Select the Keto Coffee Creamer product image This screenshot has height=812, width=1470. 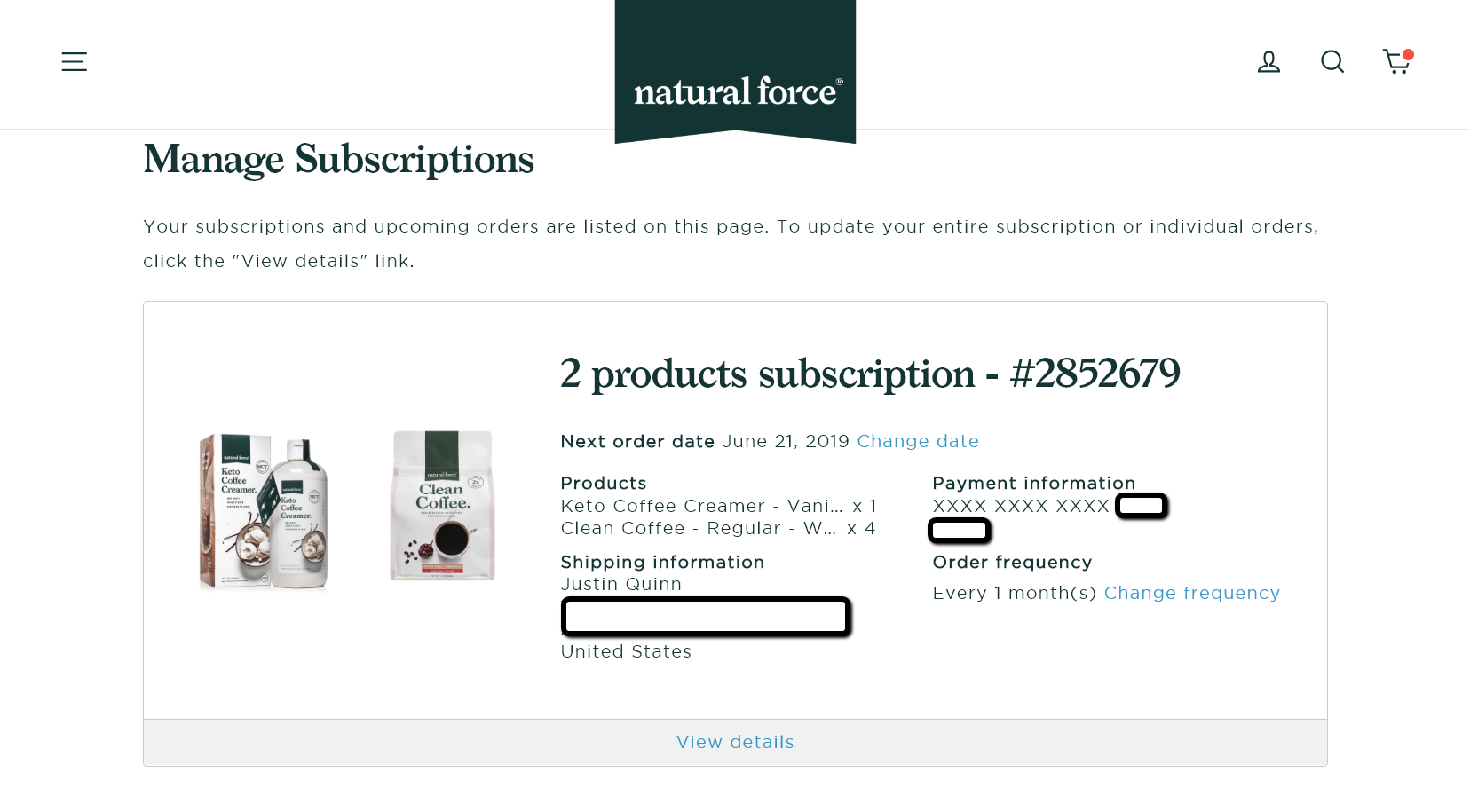coord(264,511)
